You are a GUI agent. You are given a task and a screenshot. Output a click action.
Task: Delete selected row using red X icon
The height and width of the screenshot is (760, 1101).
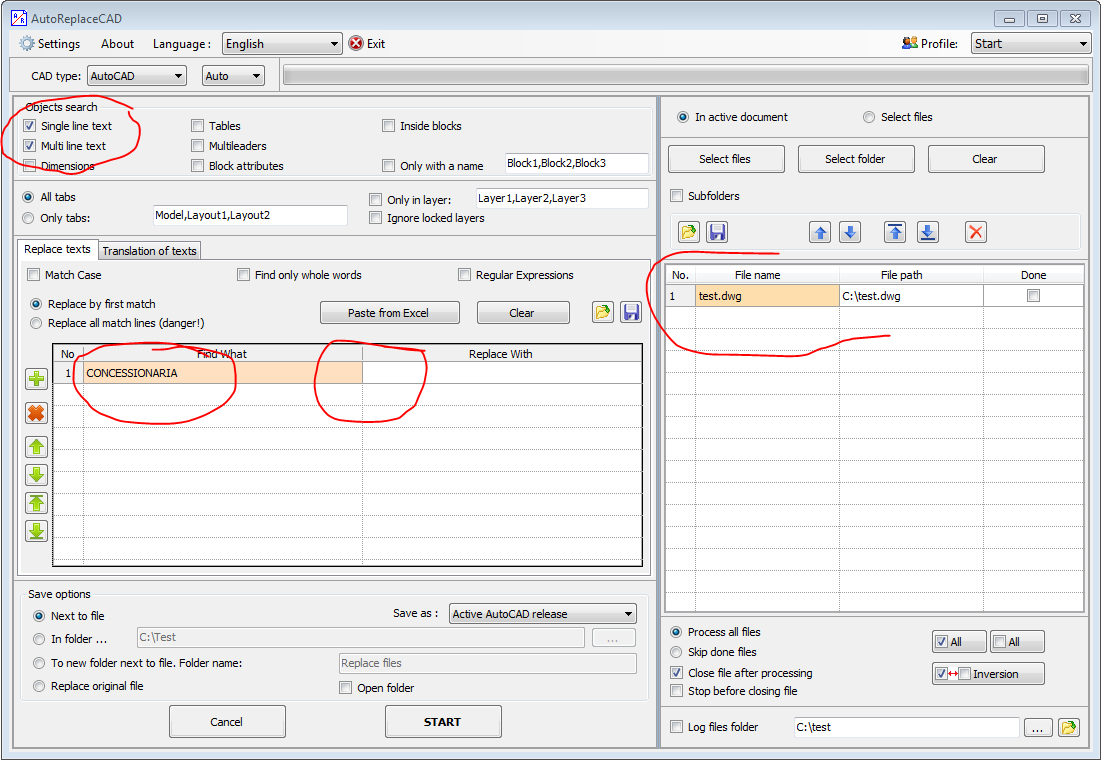point(36,413)
